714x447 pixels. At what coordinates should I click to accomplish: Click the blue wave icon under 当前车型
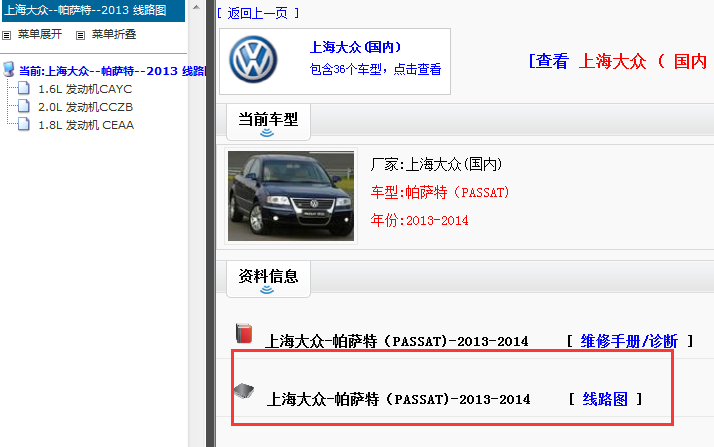(267, 133)
